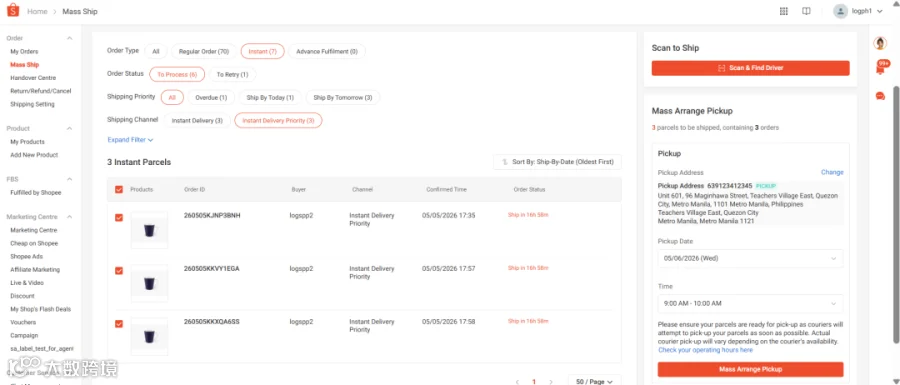The width and height of the screenshot is (900, 385).
Task: Click the logph1 user avatar icon
Action: pyautogui.click(x=841, y=11)
